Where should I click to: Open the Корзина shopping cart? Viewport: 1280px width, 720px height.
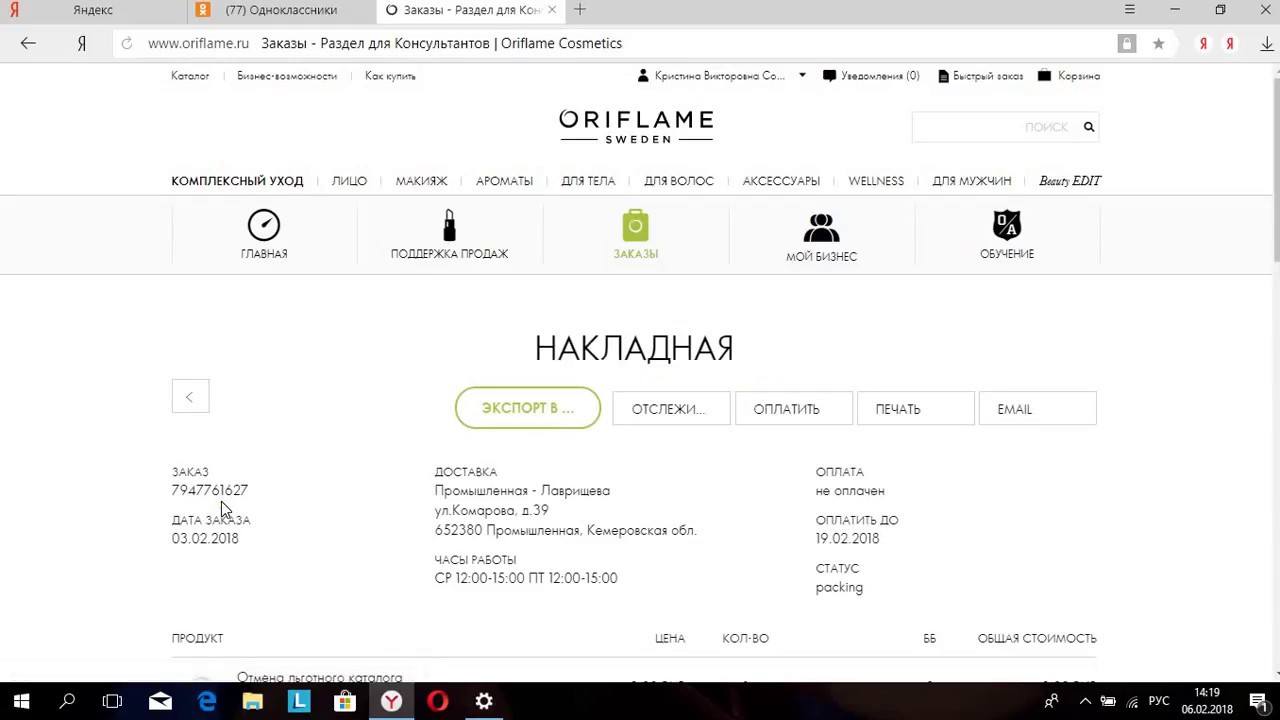pyautogui.click(x=1069, y=76)
